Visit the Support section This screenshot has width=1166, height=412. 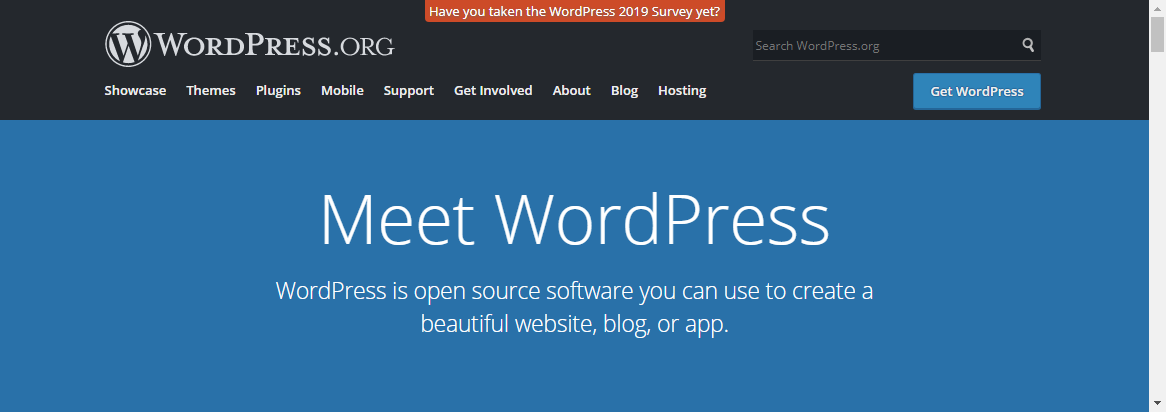coord(408,91)
